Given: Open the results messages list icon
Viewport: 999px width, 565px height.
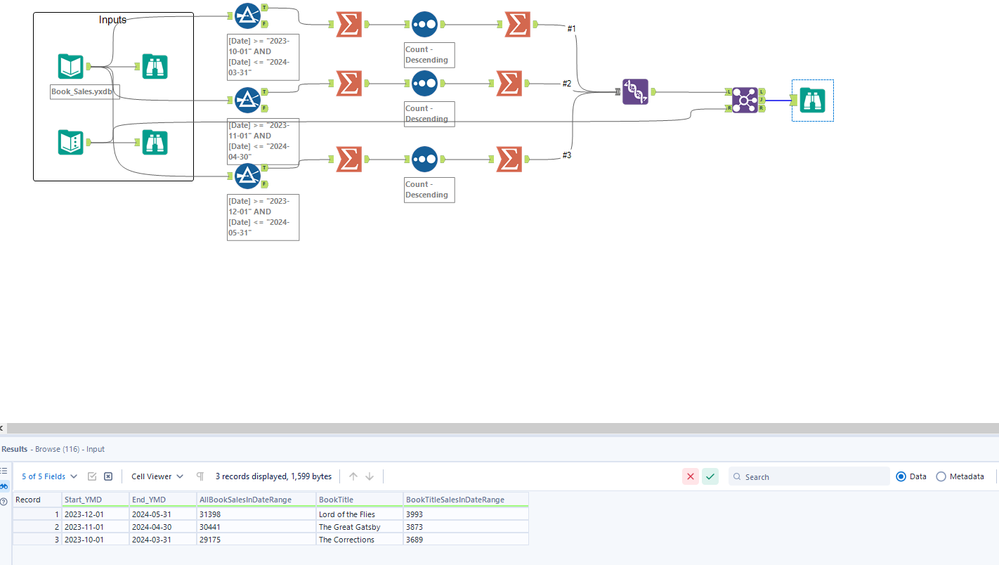Looking at the screenshot, I should click(4, 471).
